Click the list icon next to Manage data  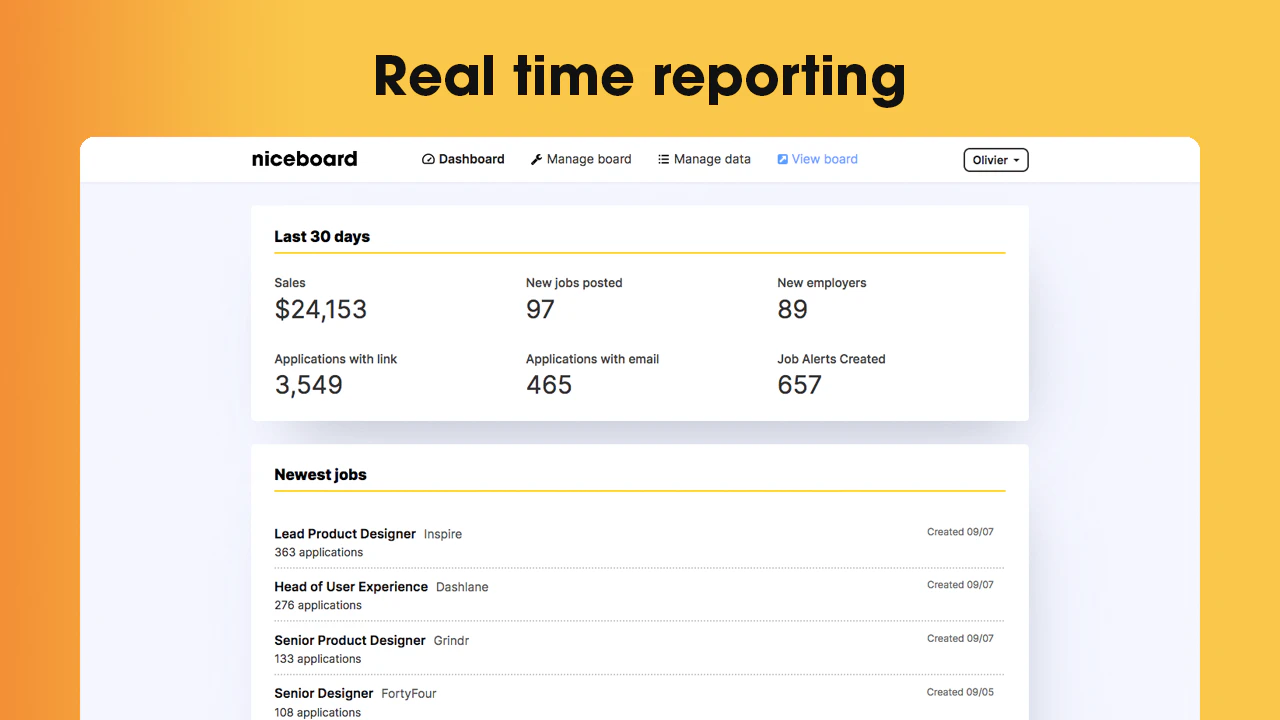pos(663,159)
